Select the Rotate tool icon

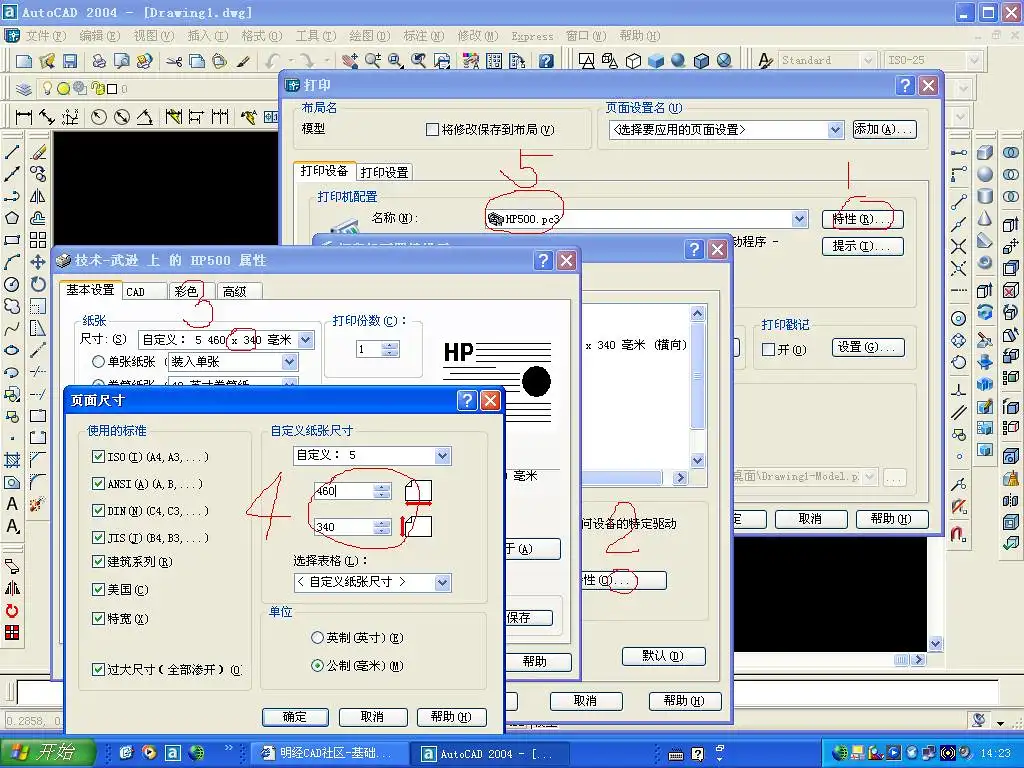coord(38,284)
